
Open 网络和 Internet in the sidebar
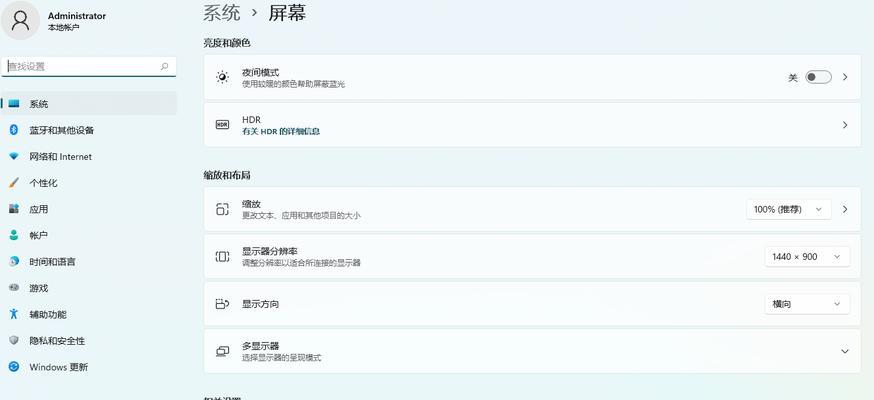pos(89,157)
